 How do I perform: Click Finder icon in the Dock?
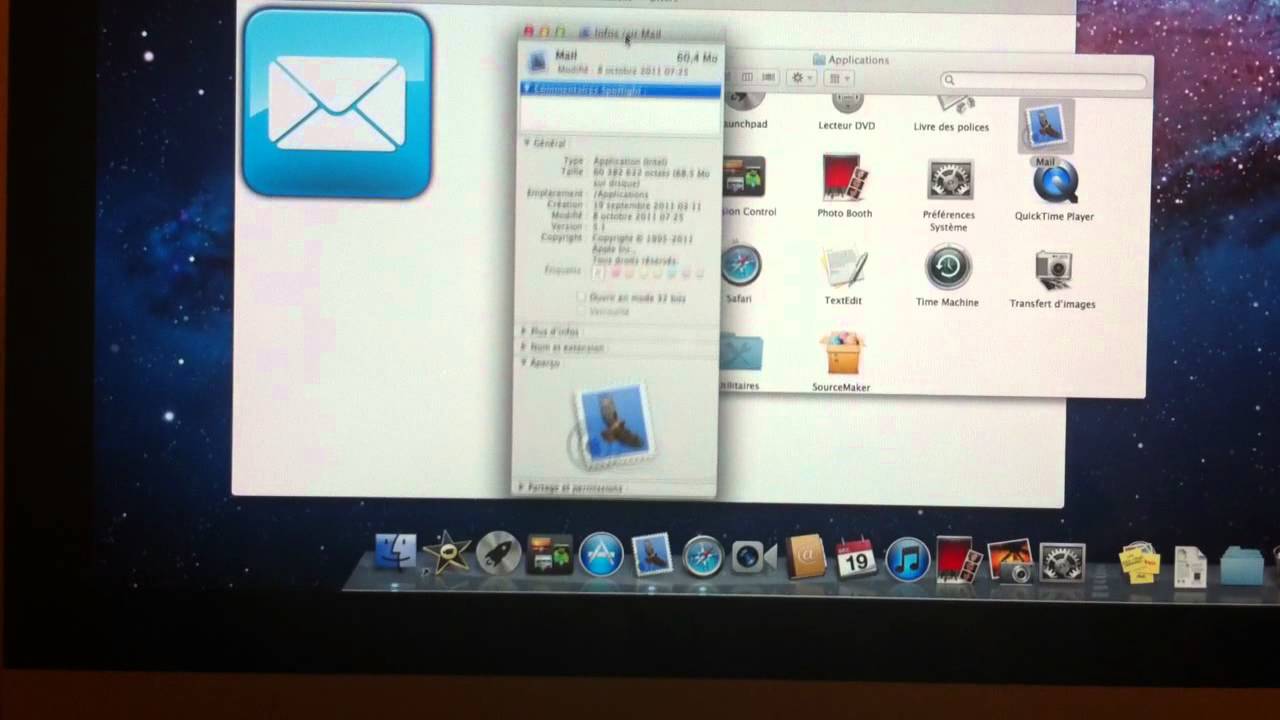[396, 551]
